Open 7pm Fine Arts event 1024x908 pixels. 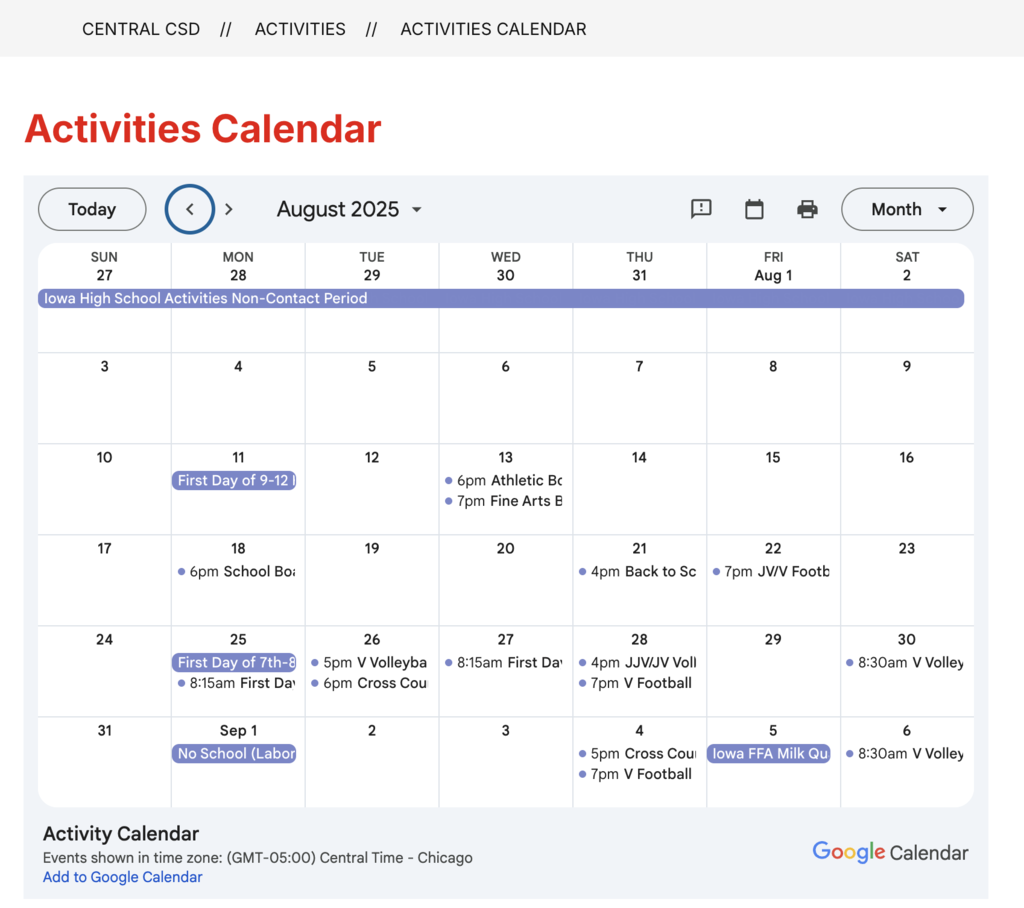coord(503,501)
